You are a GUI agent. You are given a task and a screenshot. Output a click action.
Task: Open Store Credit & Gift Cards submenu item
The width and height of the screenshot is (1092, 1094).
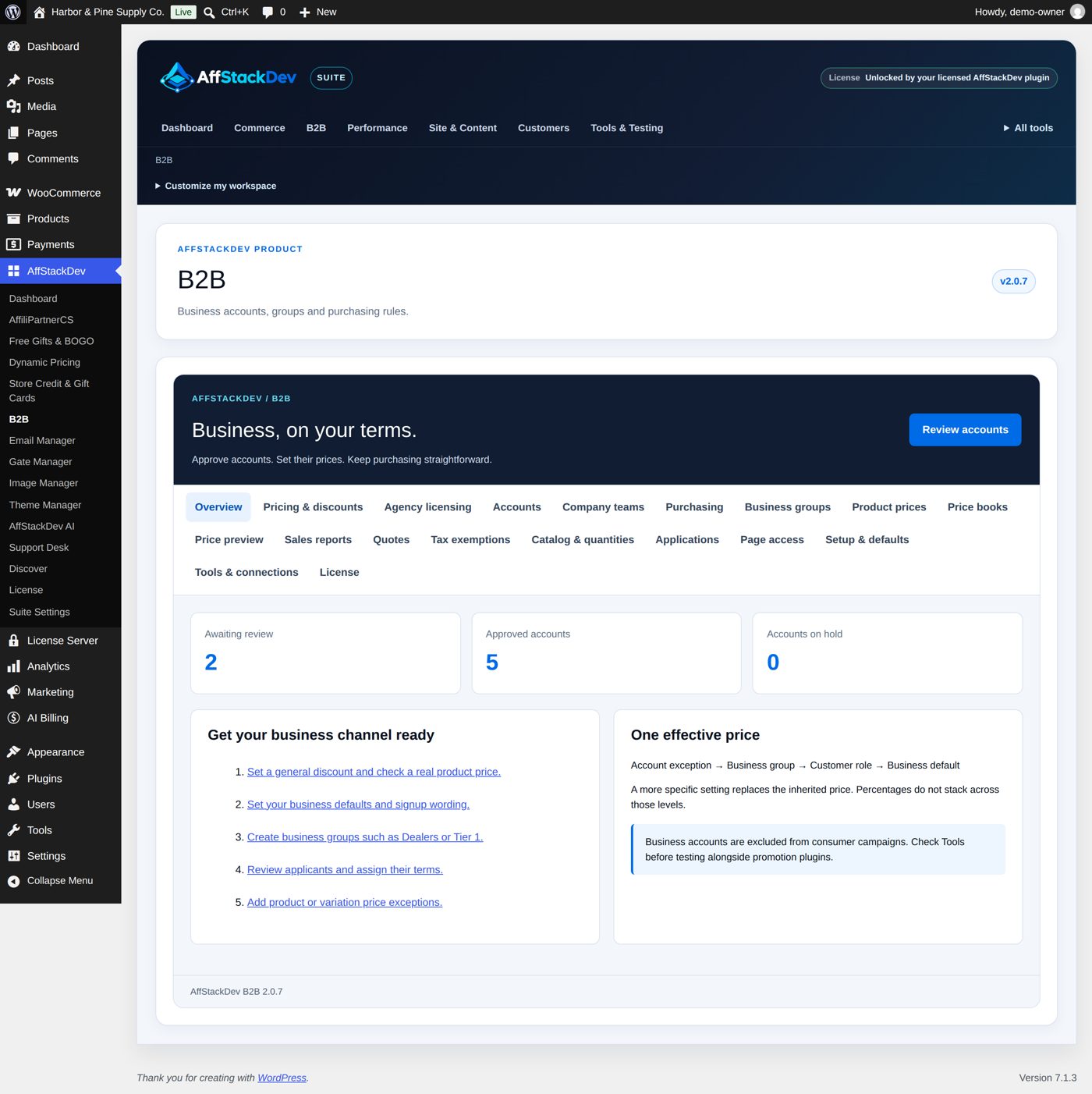[49, 391]
